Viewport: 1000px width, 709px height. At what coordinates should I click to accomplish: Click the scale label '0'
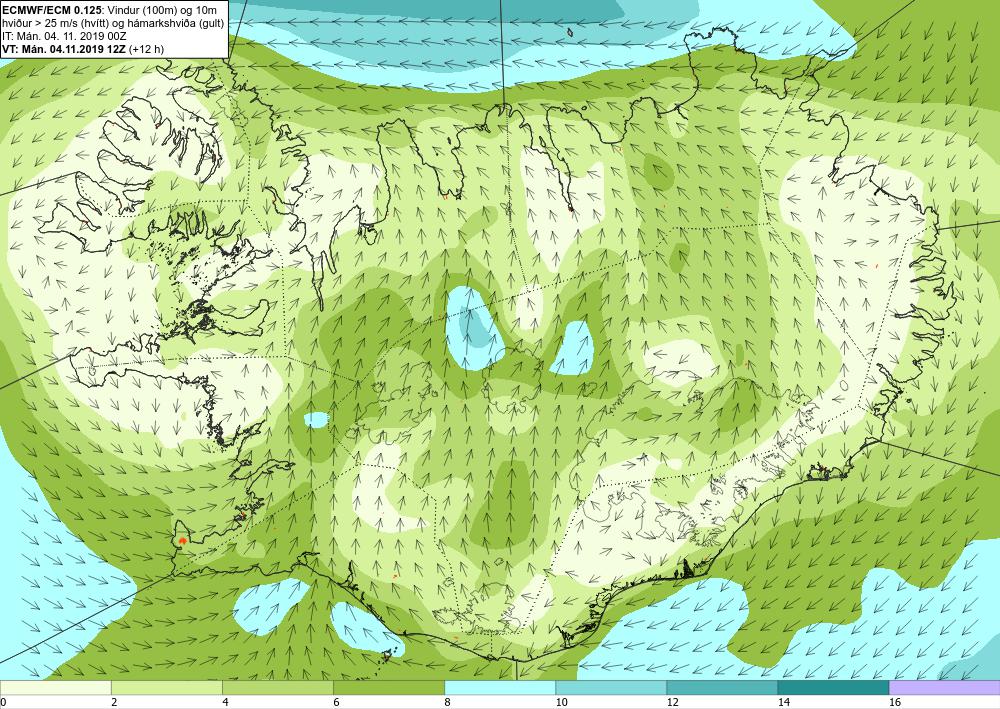pos(3,703)
